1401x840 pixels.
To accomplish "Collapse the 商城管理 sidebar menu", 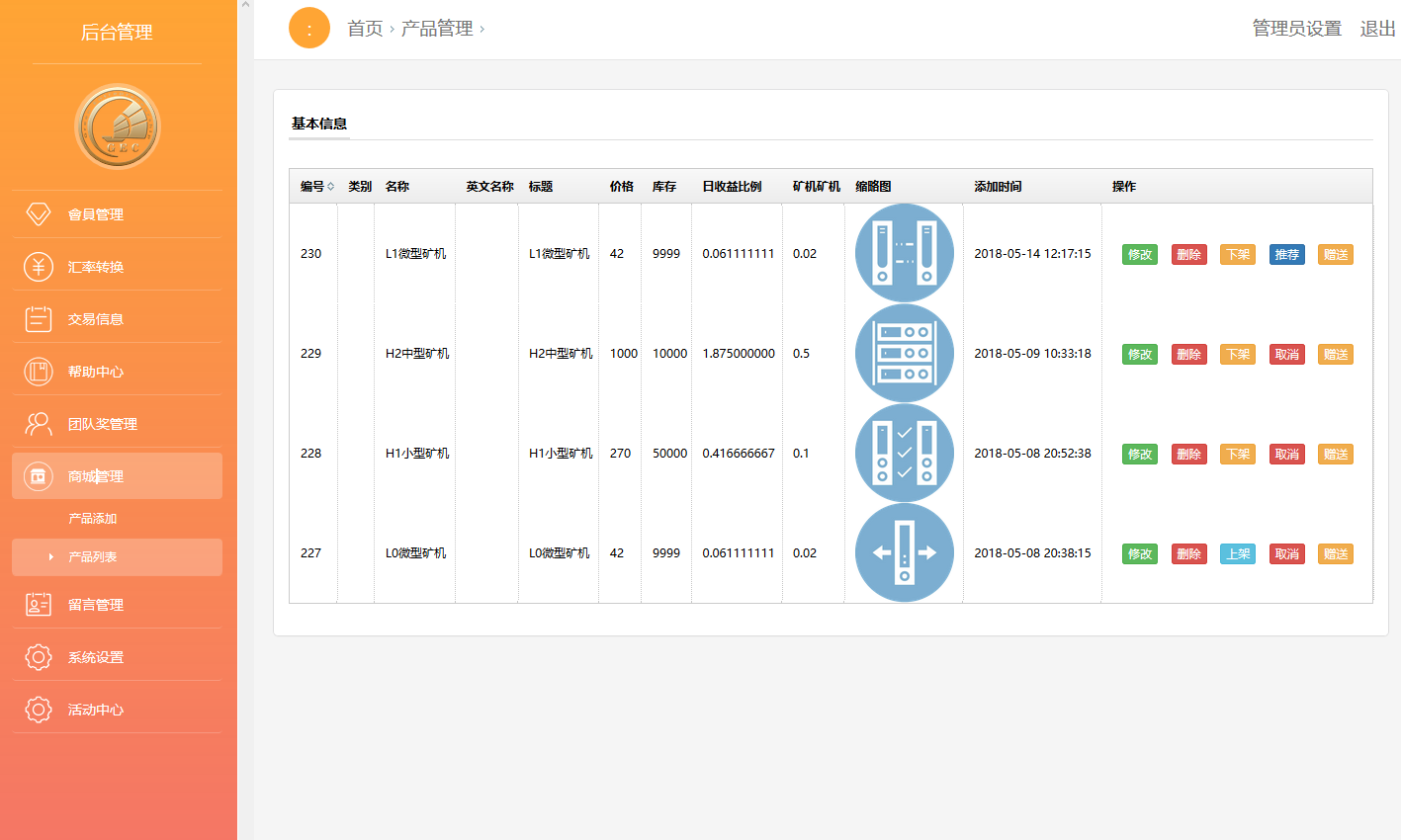I will pos(117,476).
